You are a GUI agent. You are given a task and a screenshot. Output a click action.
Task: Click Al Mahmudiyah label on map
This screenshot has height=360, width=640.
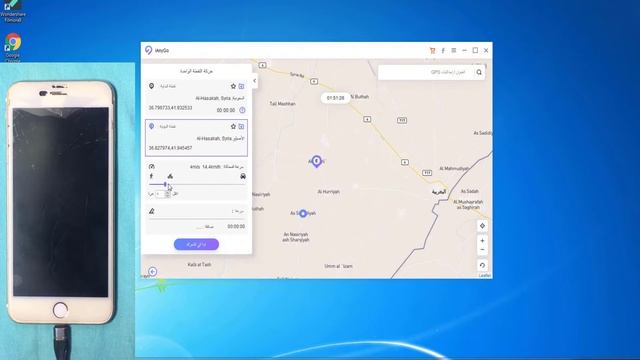tap(454, 168)
